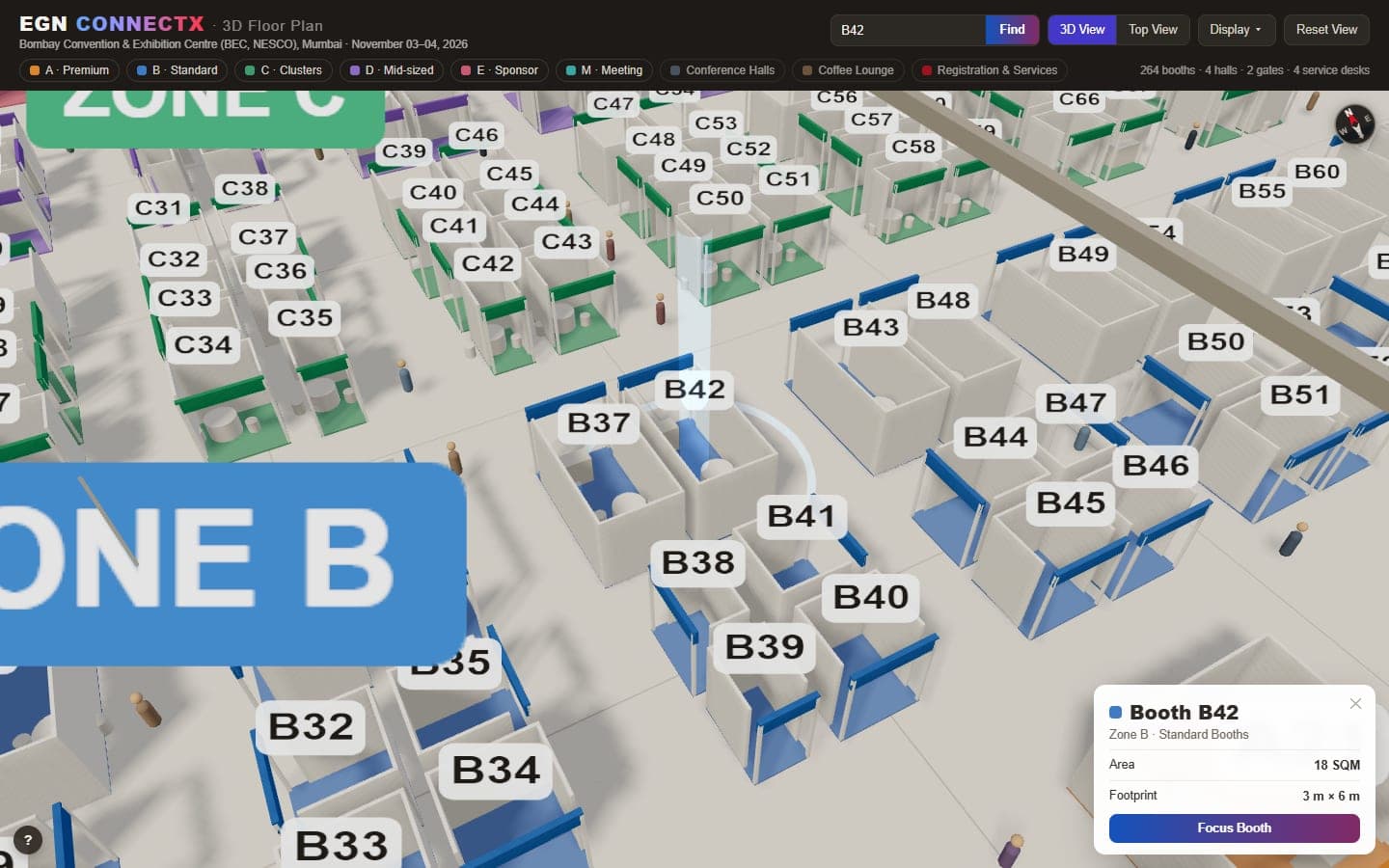Screen dimensions: 1389x868
Task: Select booth C35 label on the map
Action: coord(305,318)
